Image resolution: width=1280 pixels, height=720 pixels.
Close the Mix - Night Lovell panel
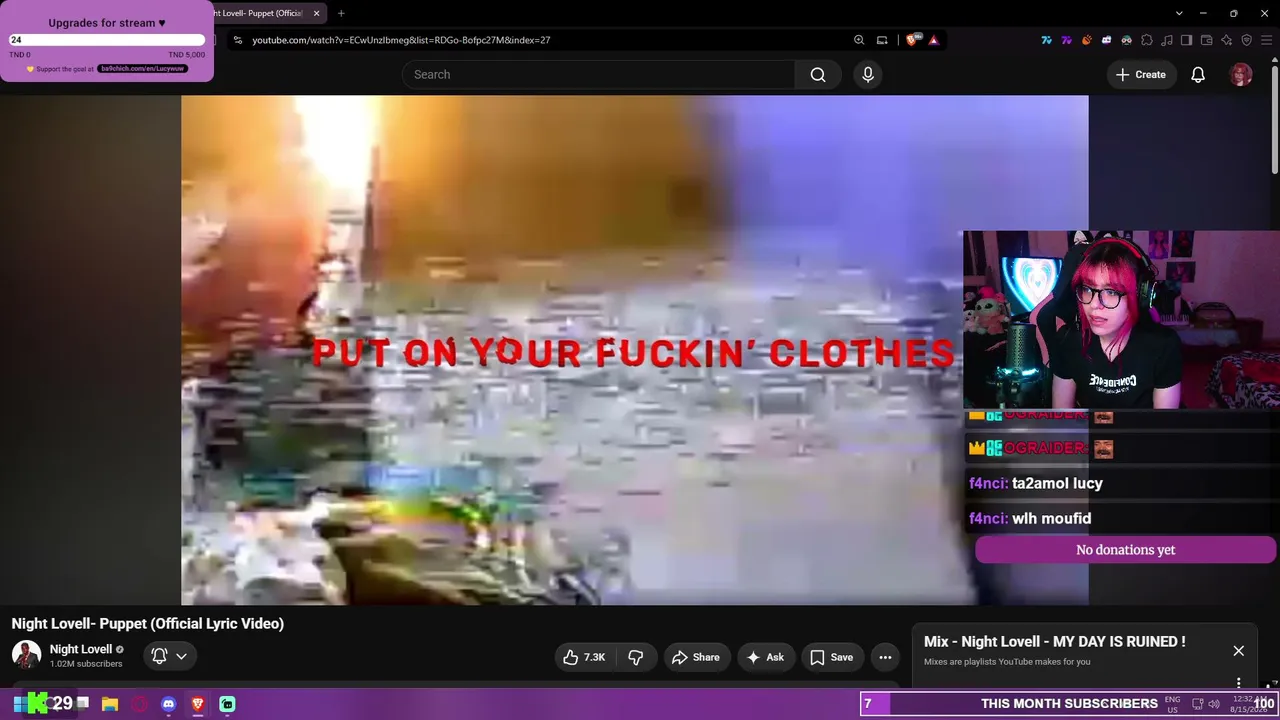[1238, 651]
